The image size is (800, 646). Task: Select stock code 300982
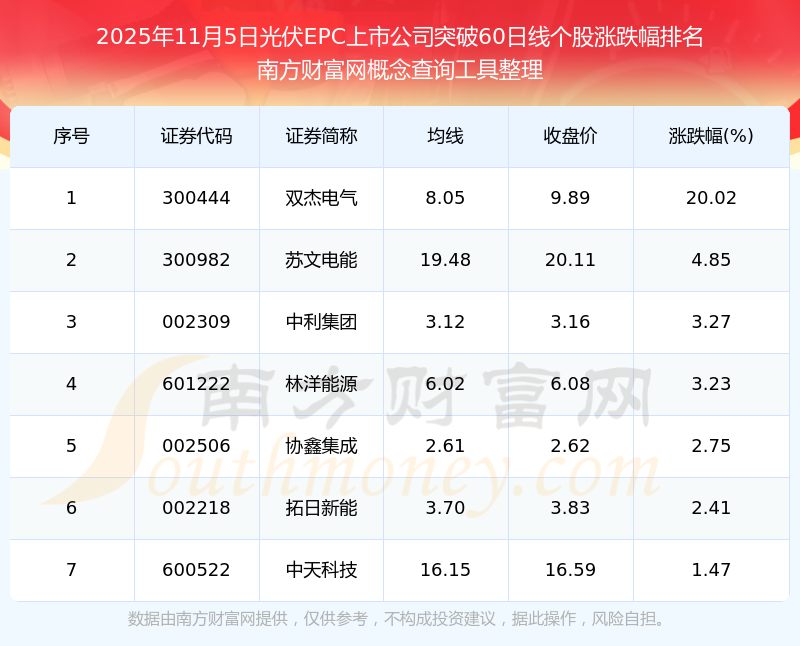[196, 260]
